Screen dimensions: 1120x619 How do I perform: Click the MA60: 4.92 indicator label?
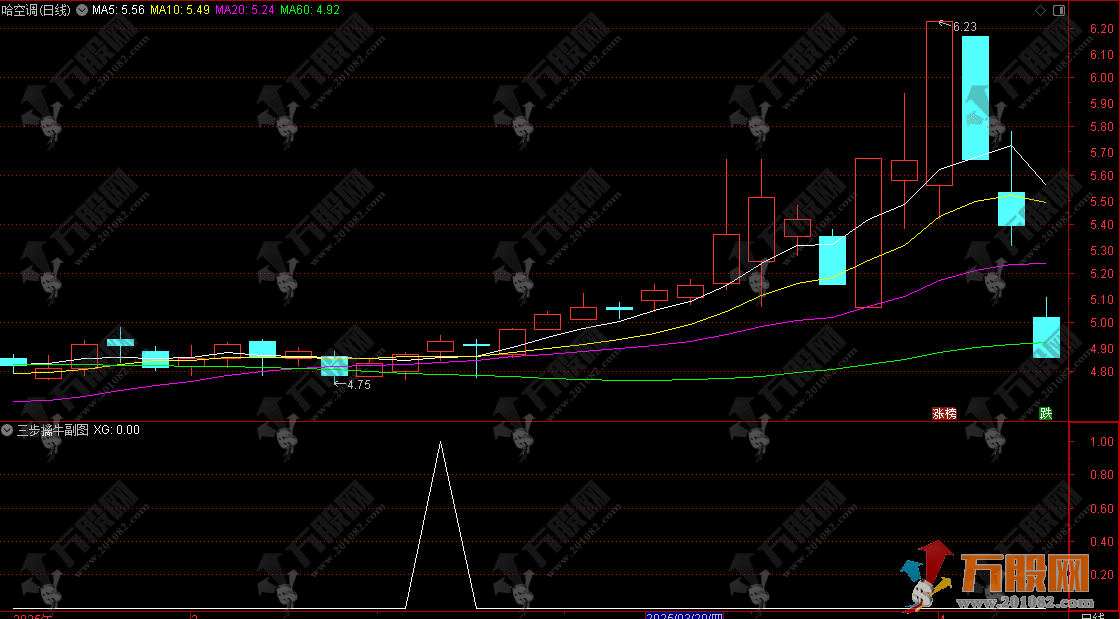309,10
